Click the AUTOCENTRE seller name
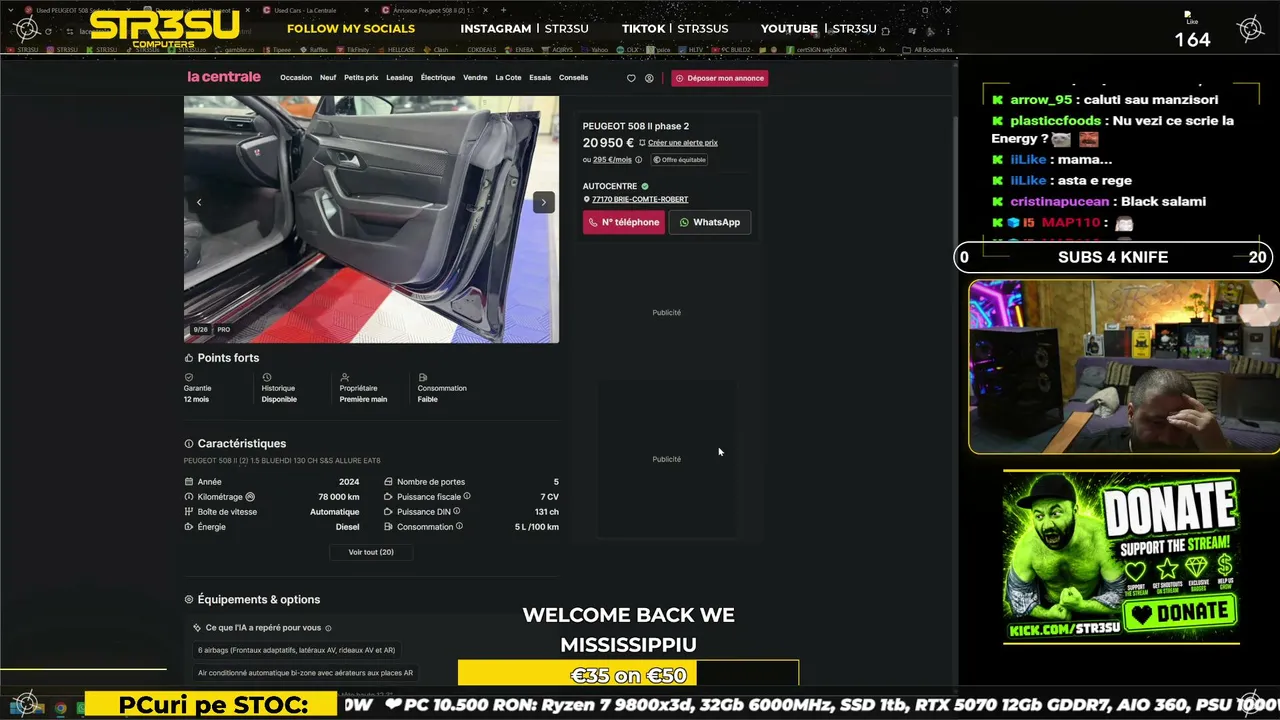 click(x=610, y=186)
